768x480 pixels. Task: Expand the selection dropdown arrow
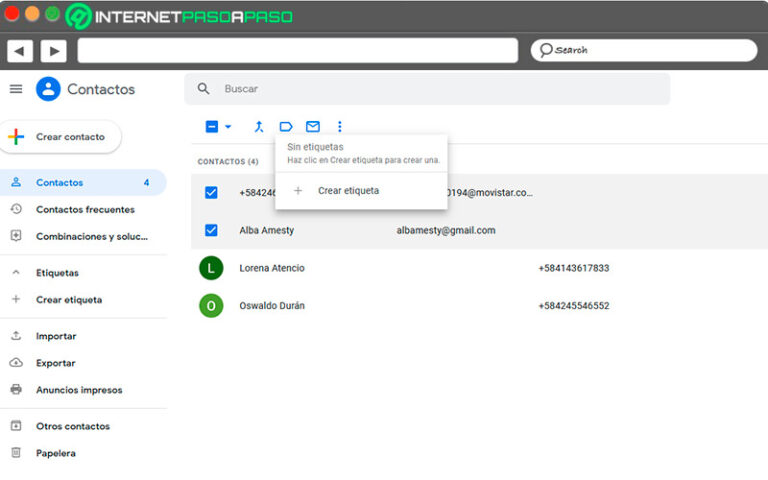pyautogui.click(x=228, y=127)
